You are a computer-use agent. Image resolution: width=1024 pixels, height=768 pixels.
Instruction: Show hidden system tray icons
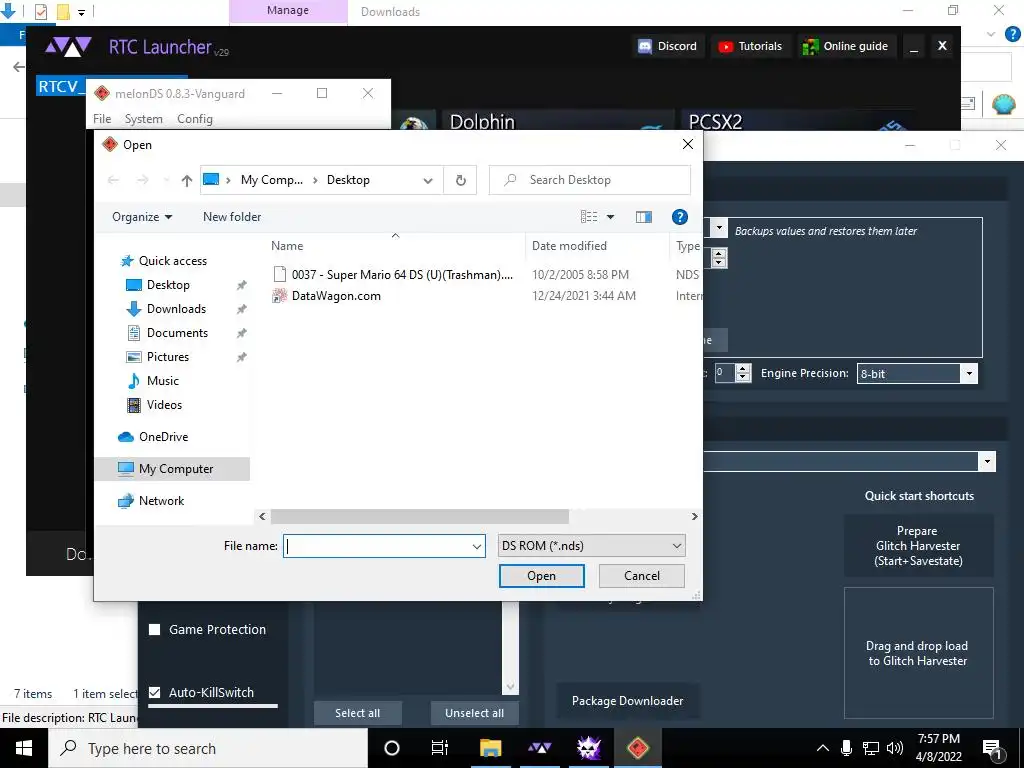click(x=823, y=748)
